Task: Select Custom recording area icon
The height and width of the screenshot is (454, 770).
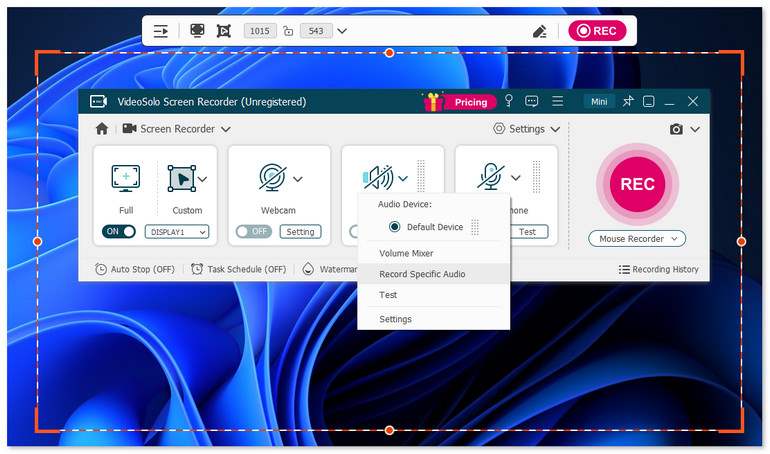Action: click(182, 179)
